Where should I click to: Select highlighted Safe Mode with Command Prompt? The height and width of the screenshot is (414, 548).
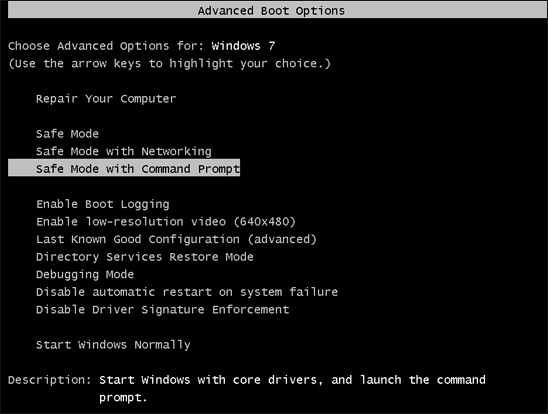click(124, 168)
